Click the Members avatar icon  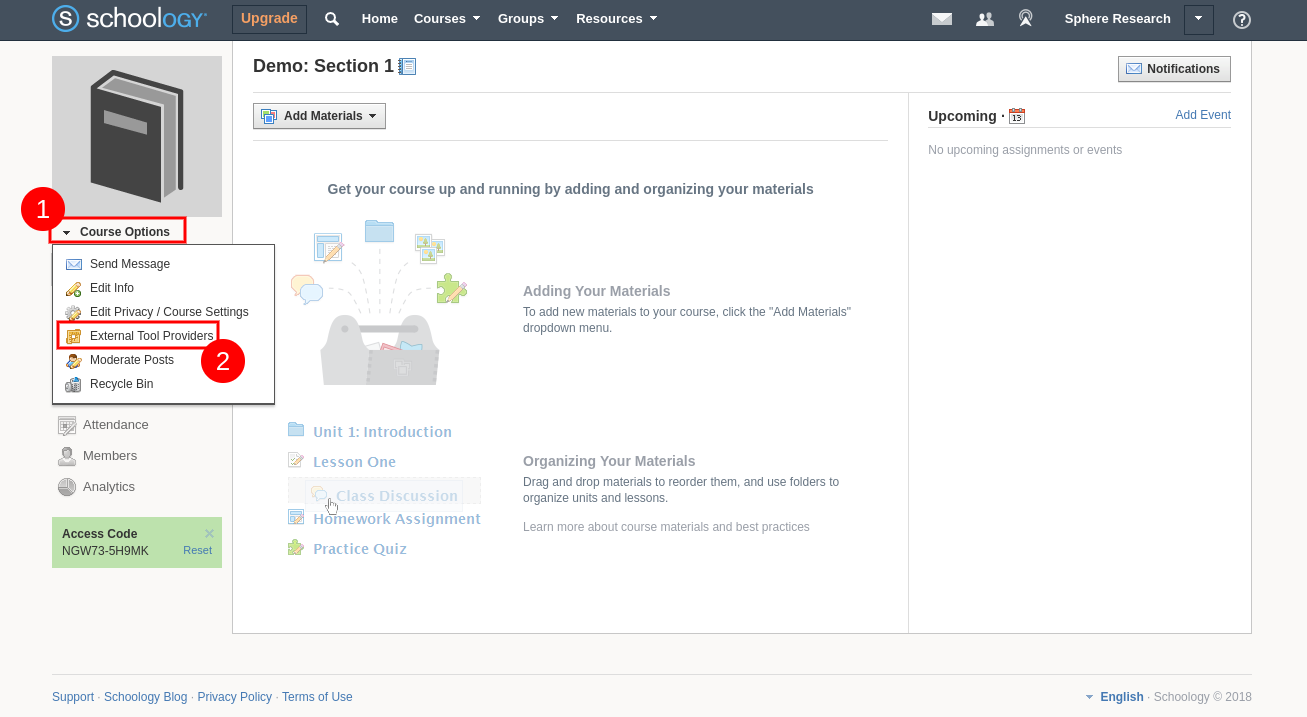[67, 456]
